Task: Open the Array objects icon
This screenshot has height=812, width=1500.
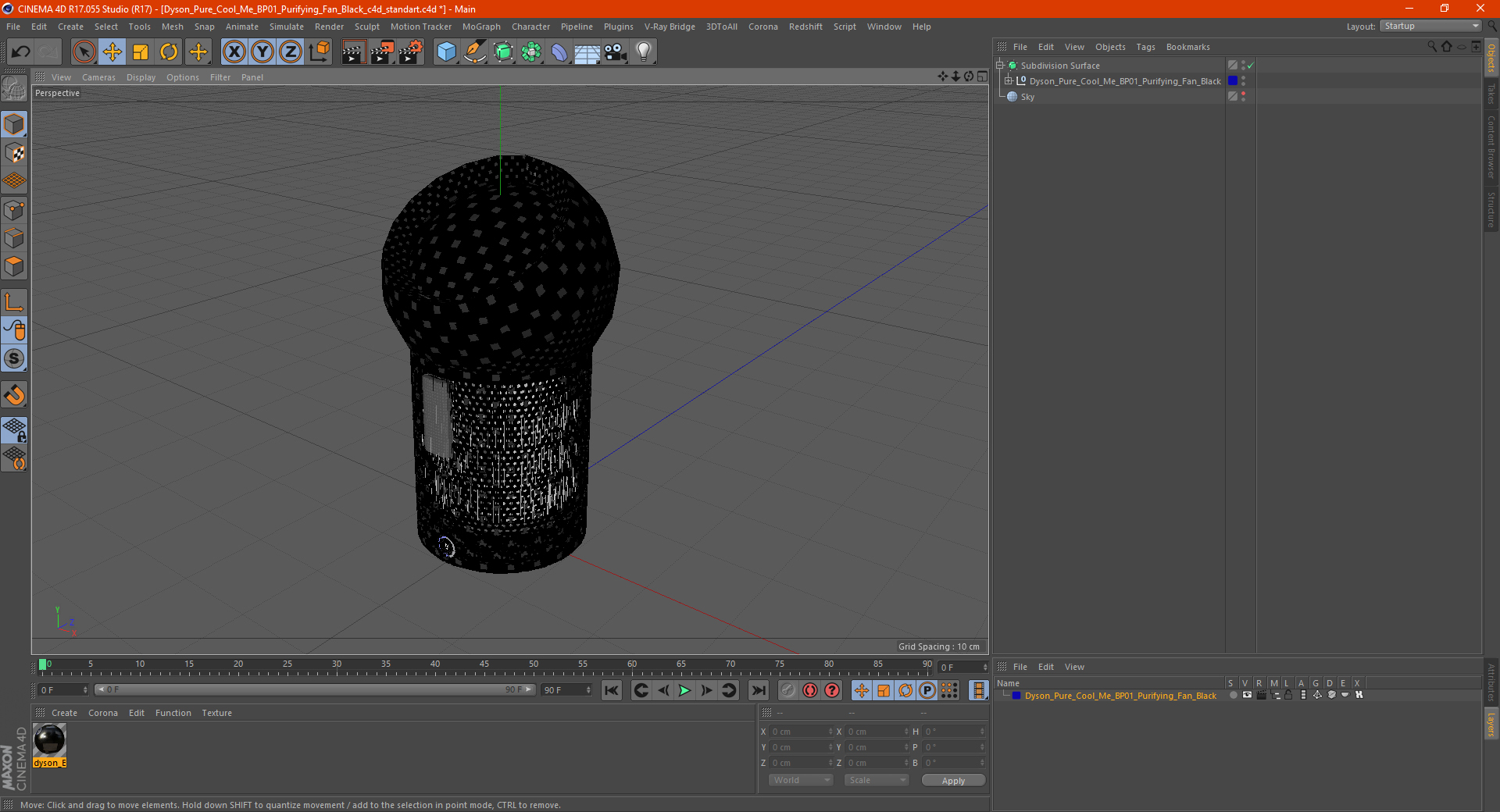Action: tap(531, 52)
